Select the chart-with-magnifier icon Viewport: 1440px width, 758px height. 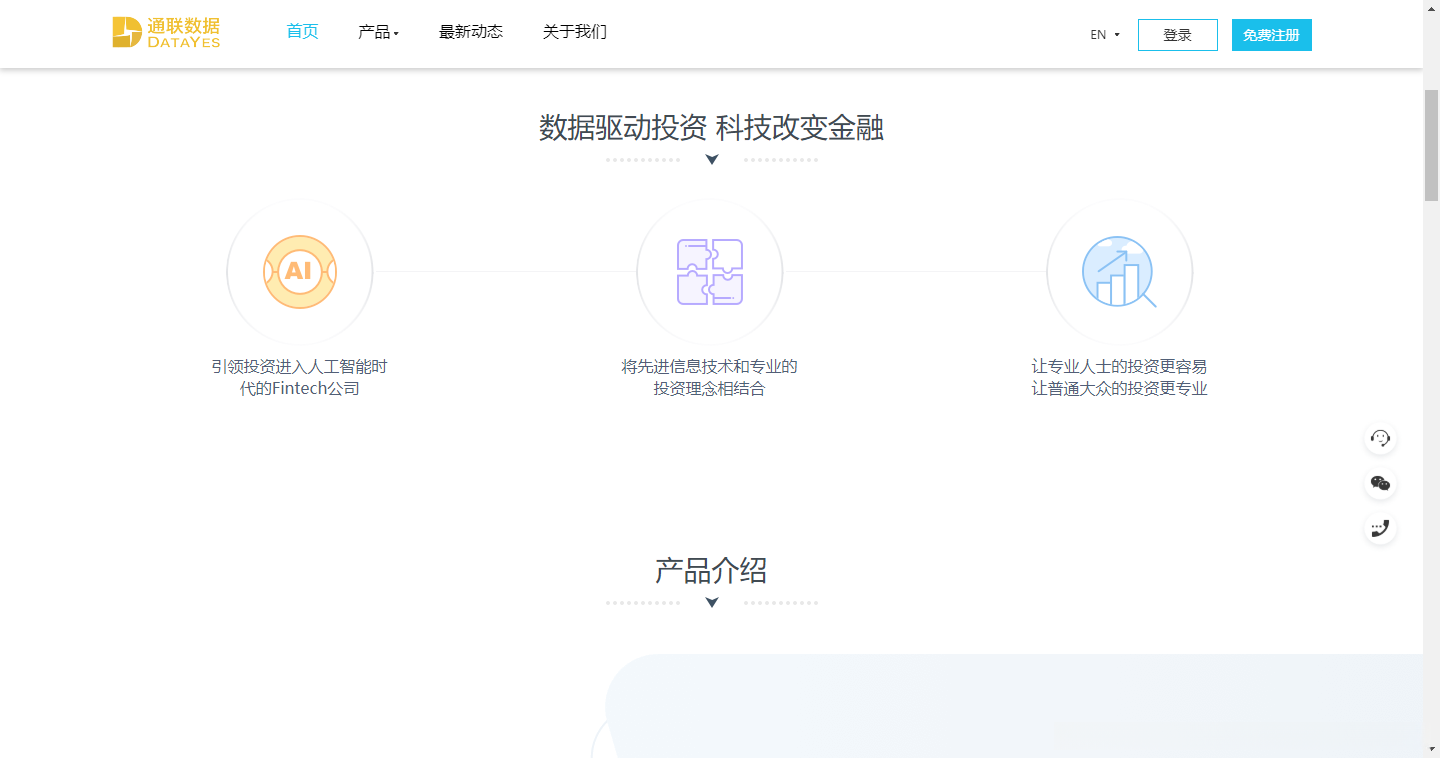click(x=1119, y=271)
